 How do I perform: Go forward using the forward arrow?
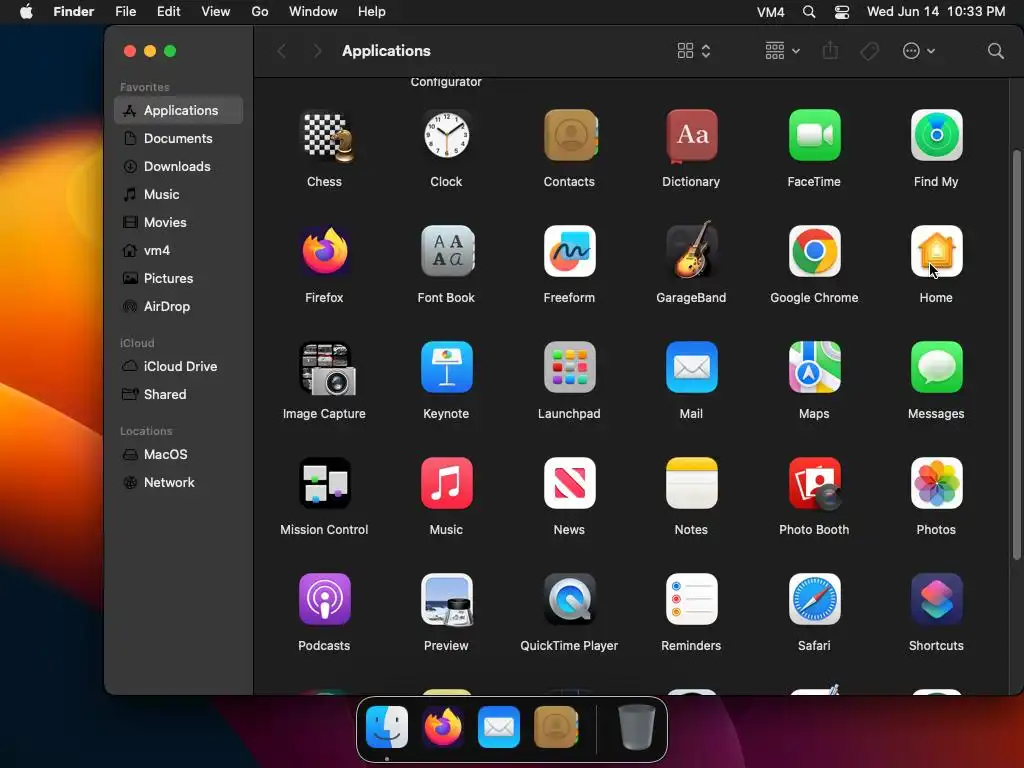click(x=317, y=51)
